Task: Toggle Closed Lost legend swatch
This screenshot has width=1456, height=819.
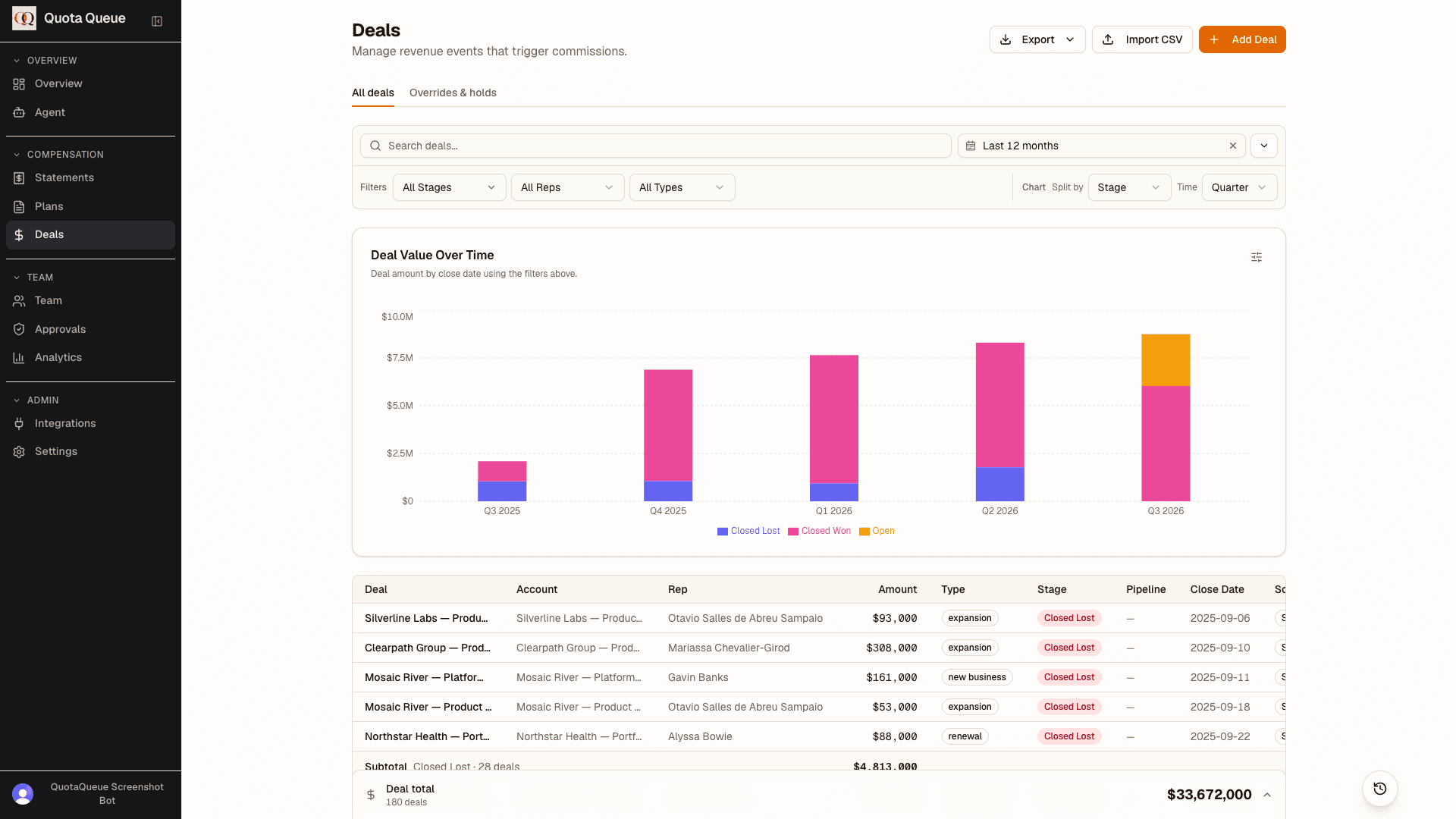Action: 723,532
